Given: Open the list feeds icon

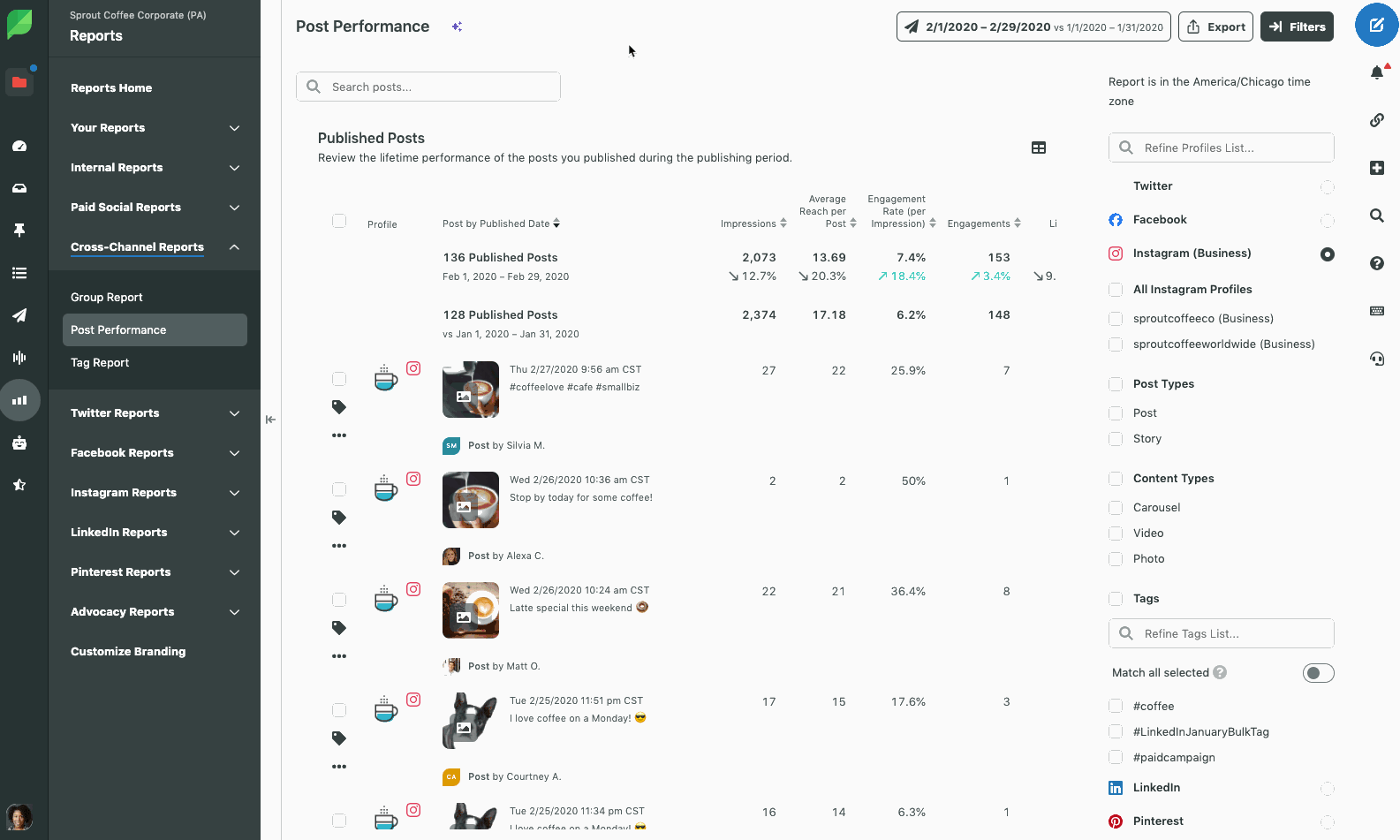Looking at the screenshot, I should (19, 273).
